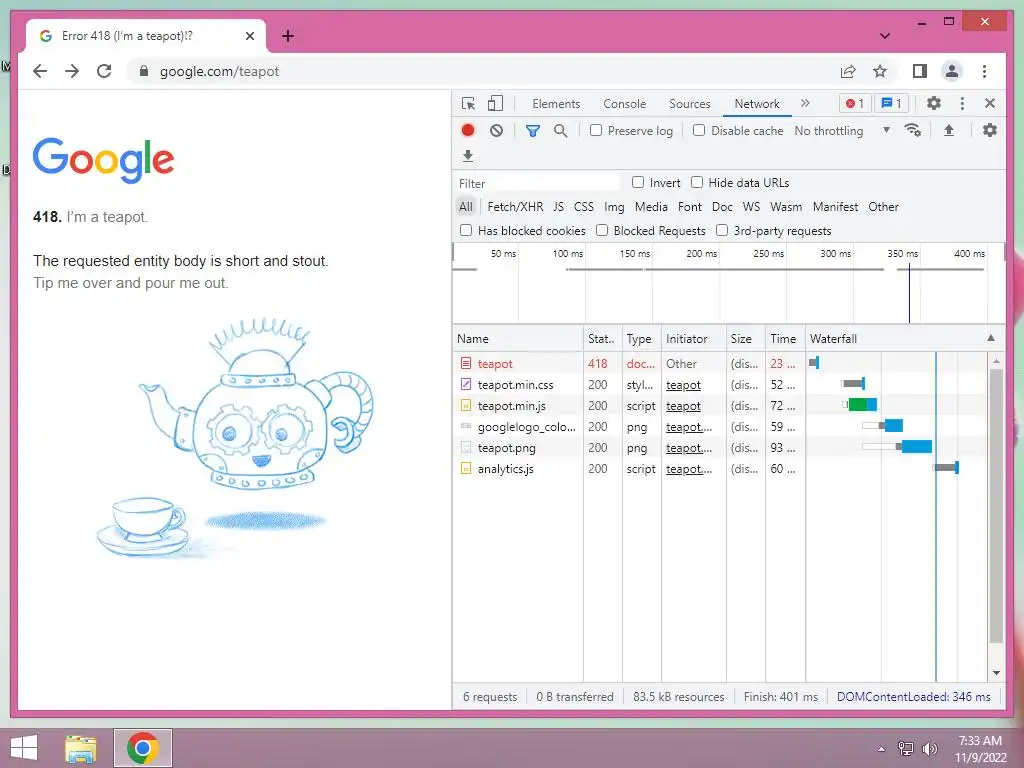Click the blue issues count badge
The image size is (1024, 768).
891,103
